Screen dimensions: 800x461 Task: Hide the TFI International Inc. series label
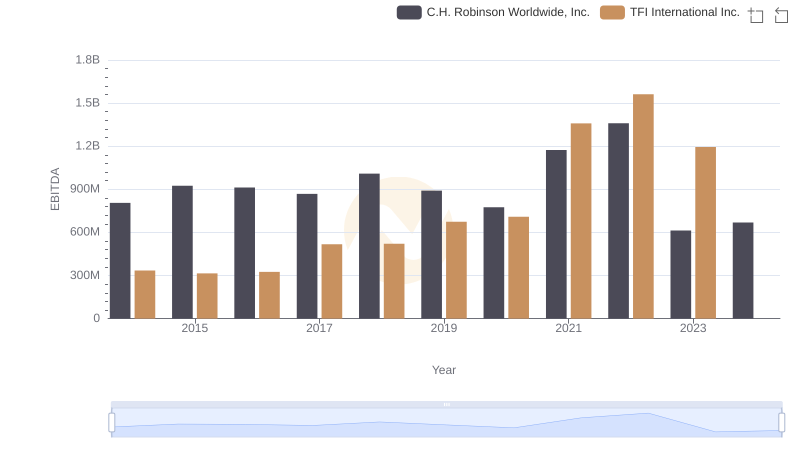684,12
